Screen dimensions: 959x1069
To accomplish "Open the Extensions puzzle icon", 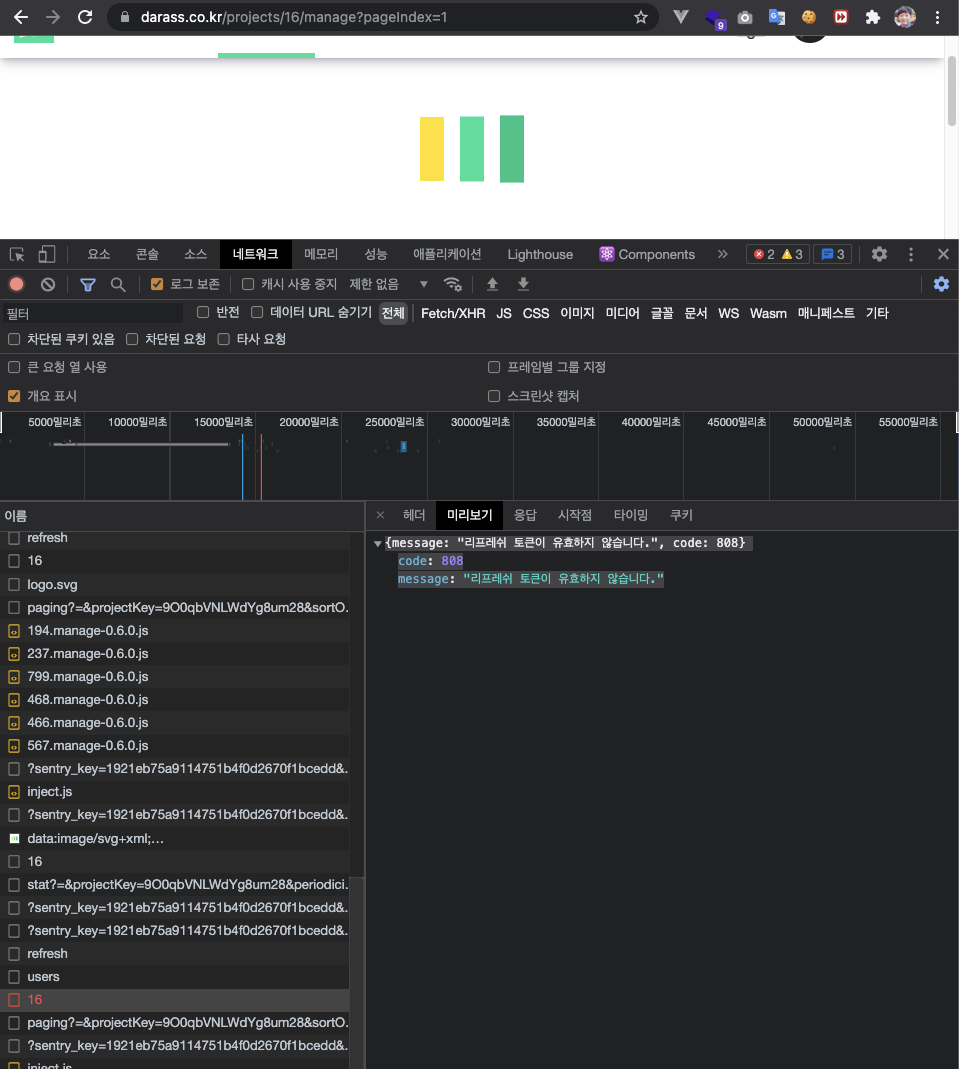I will [x=872, y=17].
